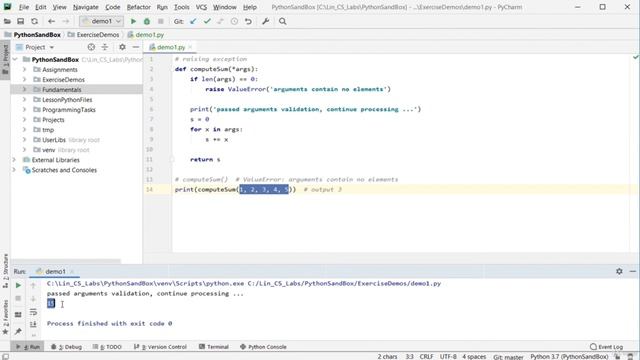Open a file with the toolbar Open icon

coord(7,21)
